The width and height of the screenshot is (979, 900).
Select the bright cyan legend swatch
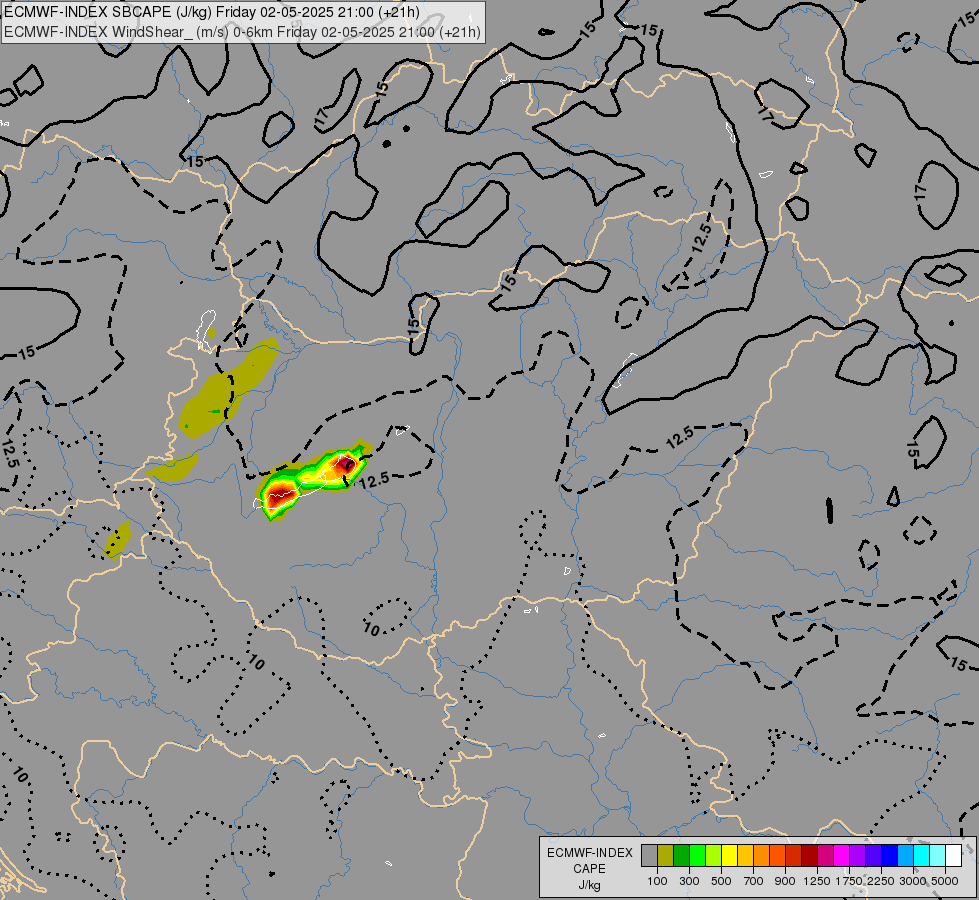pyautogui.click(x=922, y=855)
